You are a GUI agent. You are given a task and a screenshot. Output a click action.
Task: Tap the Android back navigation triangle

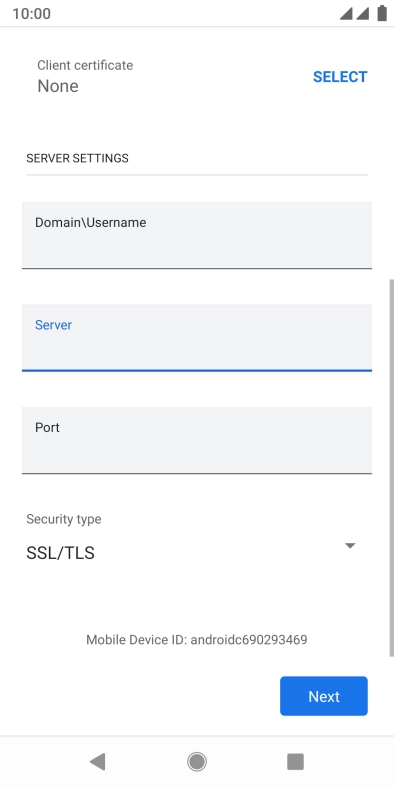pyautogui.click(x=97, y=762)
